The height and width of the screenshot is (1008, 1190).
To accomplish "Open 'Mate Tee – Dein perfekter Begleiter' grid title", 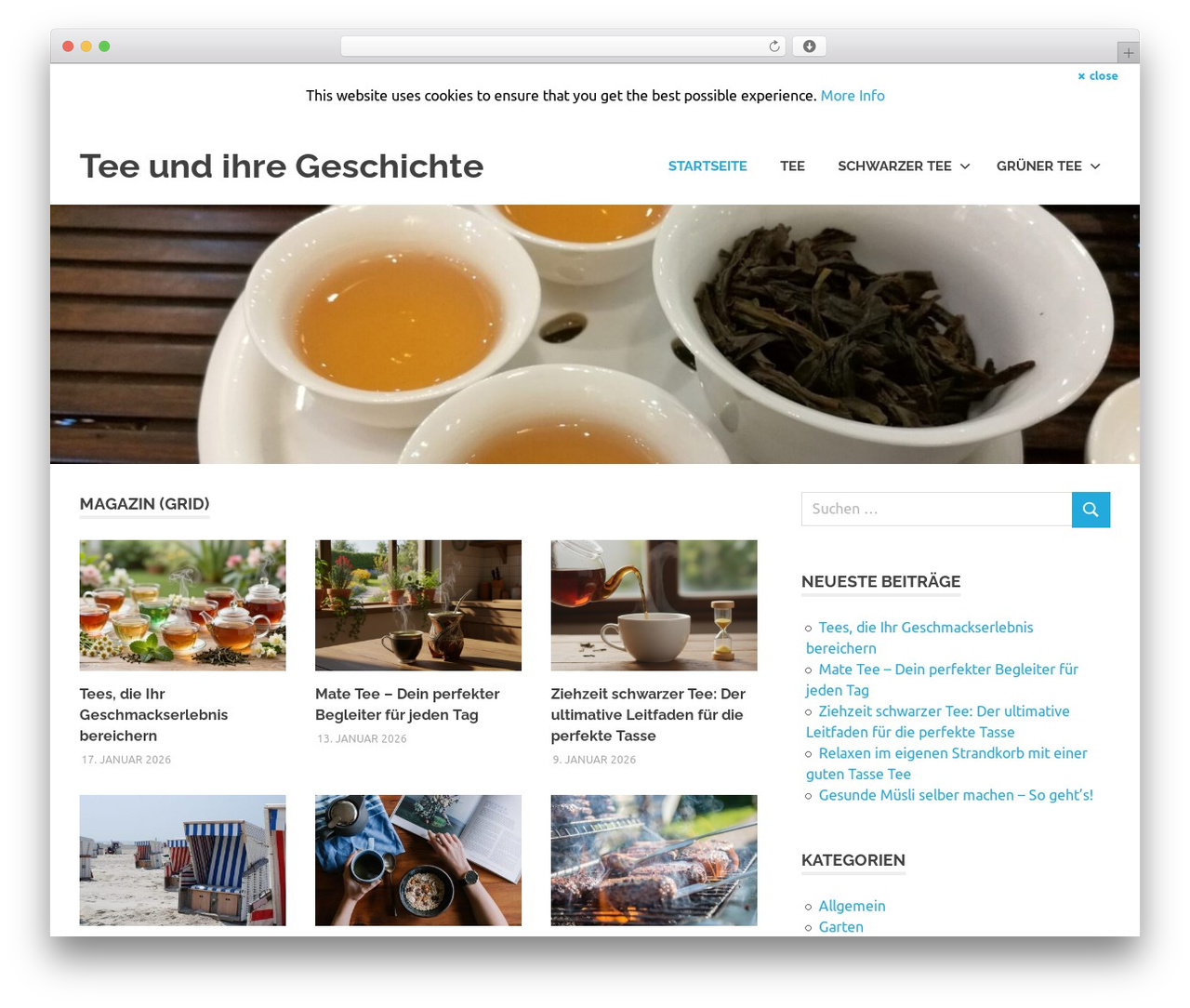I will pyautogui.click(x=407, y=705).
